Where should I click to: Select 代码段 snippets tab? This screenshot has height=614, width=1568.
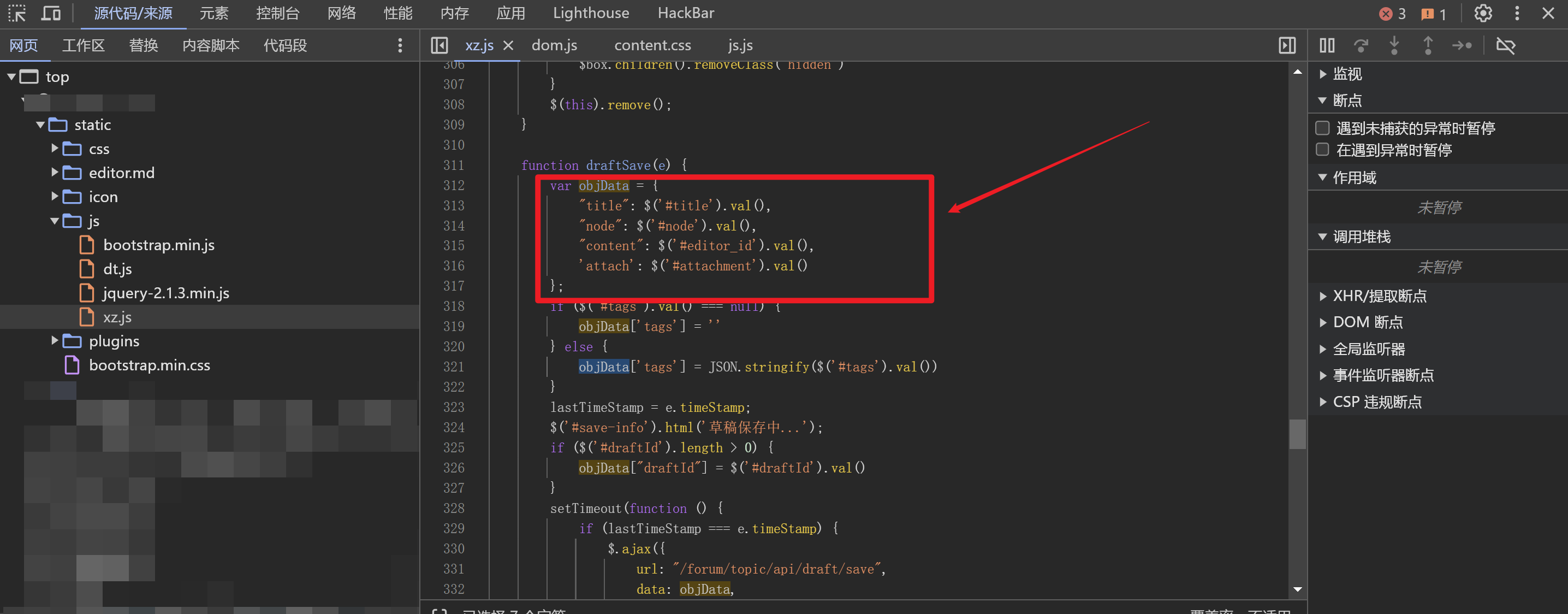coord(285,45)
